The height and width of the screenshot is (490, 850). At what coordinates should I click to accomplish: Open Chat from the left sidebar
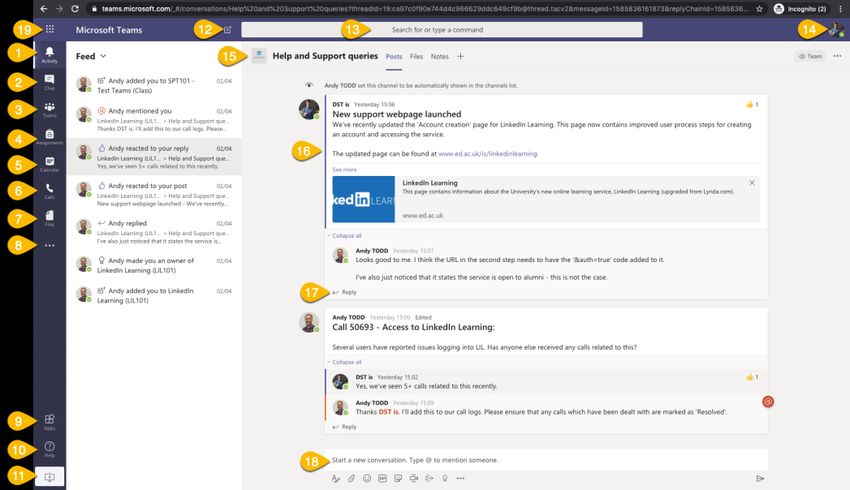click(x=49, y=82)
